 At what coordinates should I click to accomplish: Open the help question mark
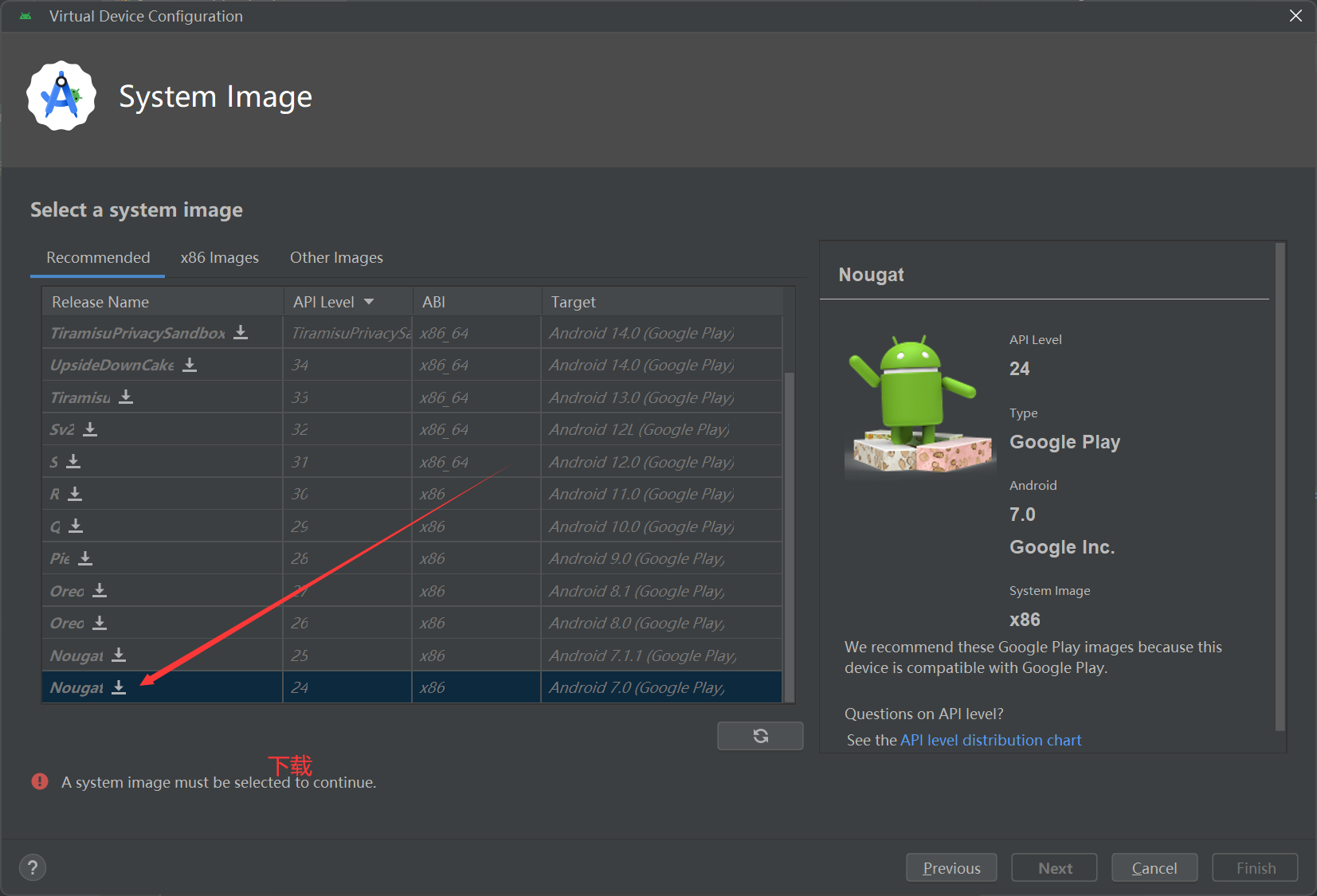click(33, 867)
